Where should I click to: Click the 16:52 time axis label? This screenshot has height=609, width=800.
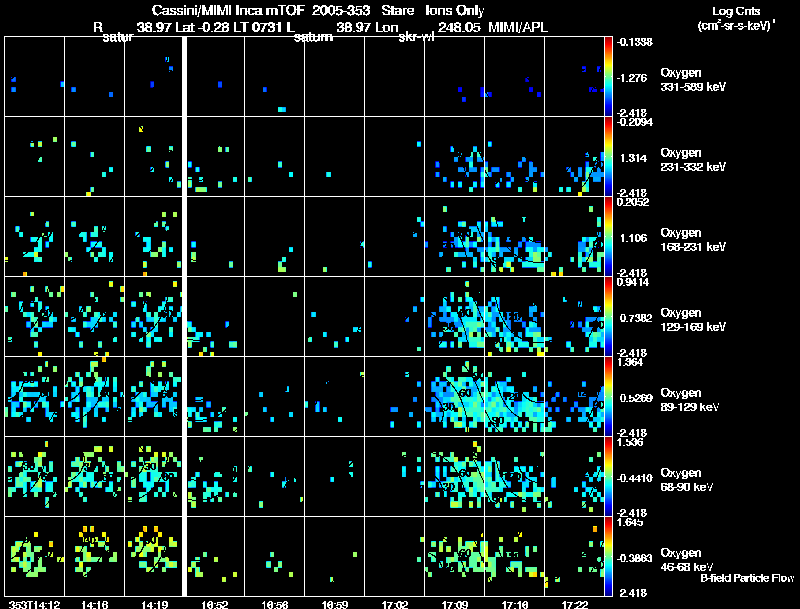pos(214,604)
